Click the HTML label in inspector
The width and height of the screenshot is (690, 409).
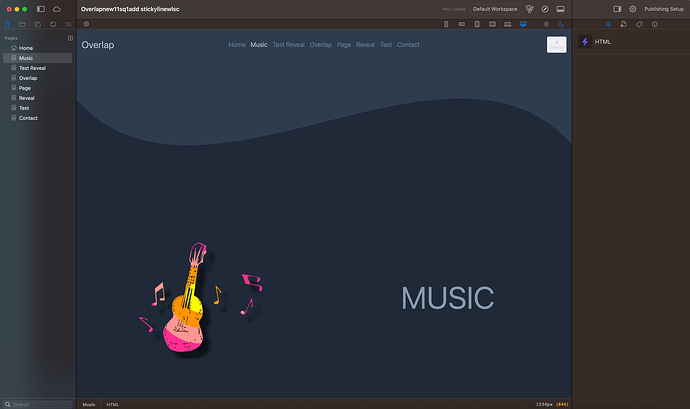pos(602,42)
